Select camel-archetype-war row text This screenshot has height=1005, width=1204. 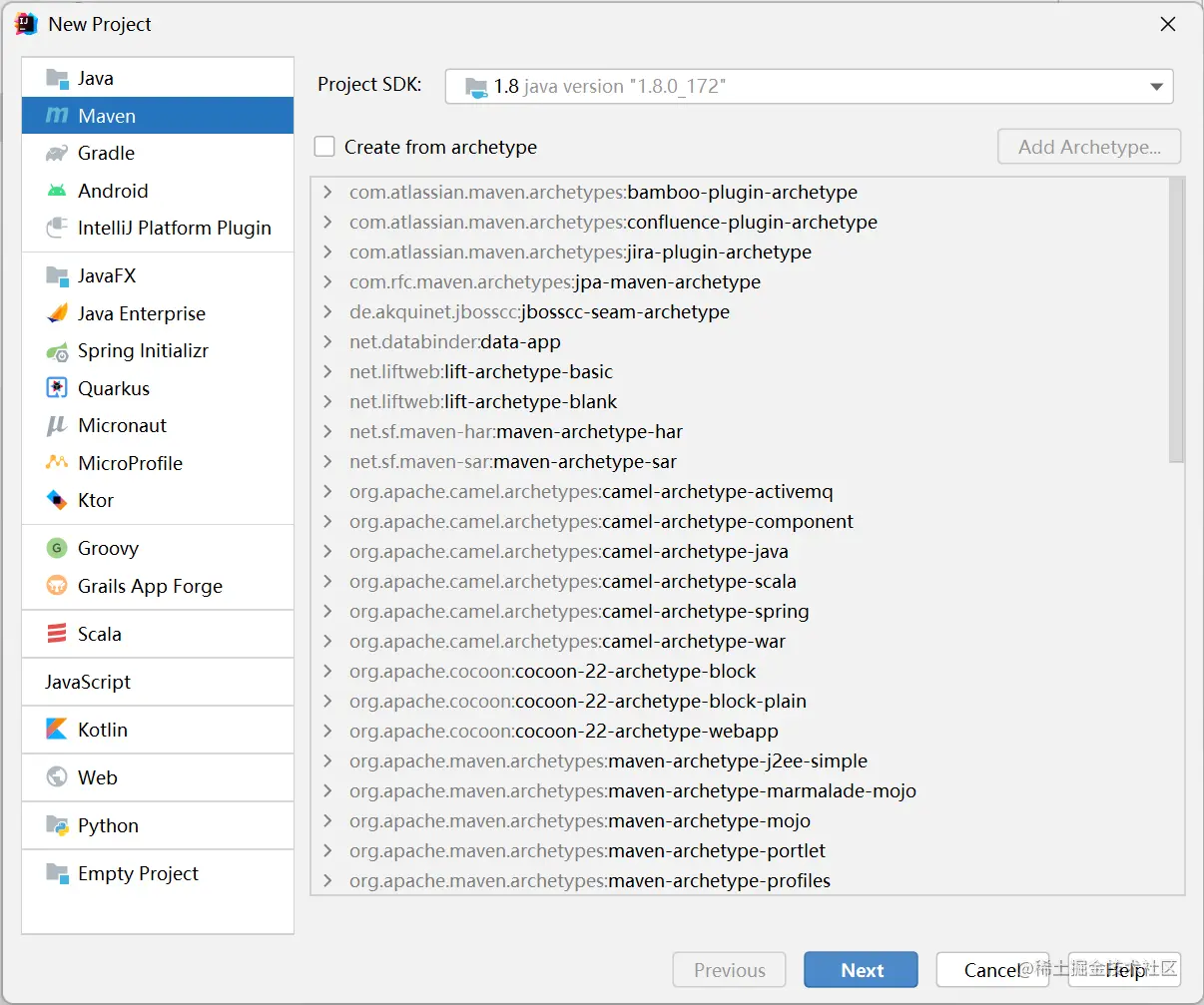pos(567,641)
